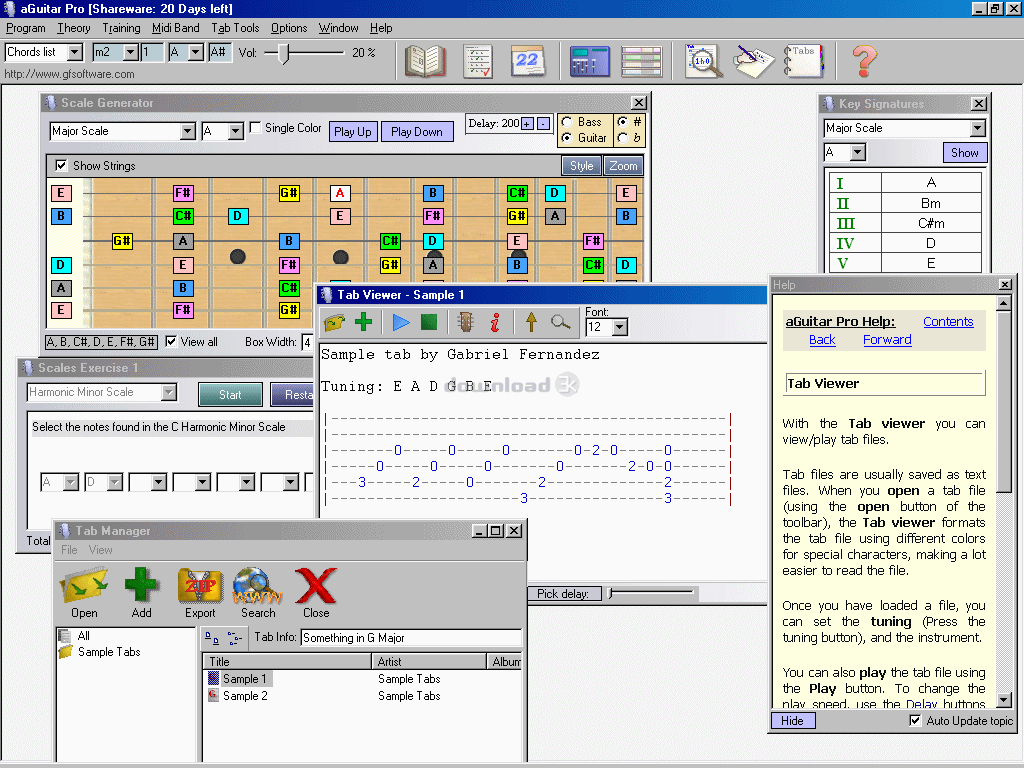Viewport: 1024px width, 768px height.
Task: Open root note A dropdown in Scale Generator
Action: pos(236,131)
